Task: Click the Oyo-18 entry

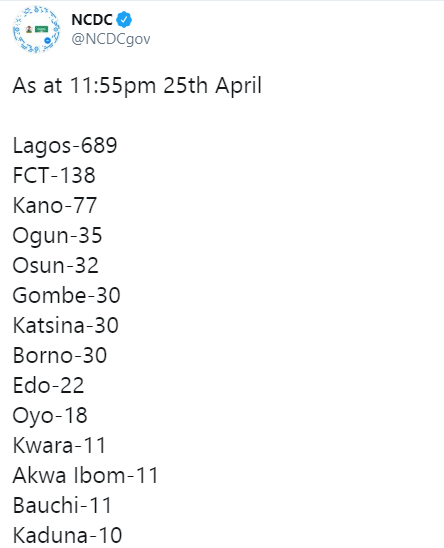Action: click(x=50, y=416)
